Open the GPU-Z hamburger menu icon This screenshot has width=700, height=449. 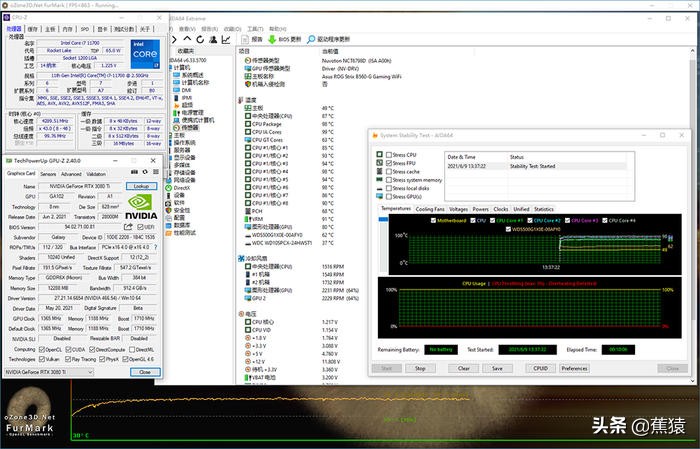tap(156, 172)
